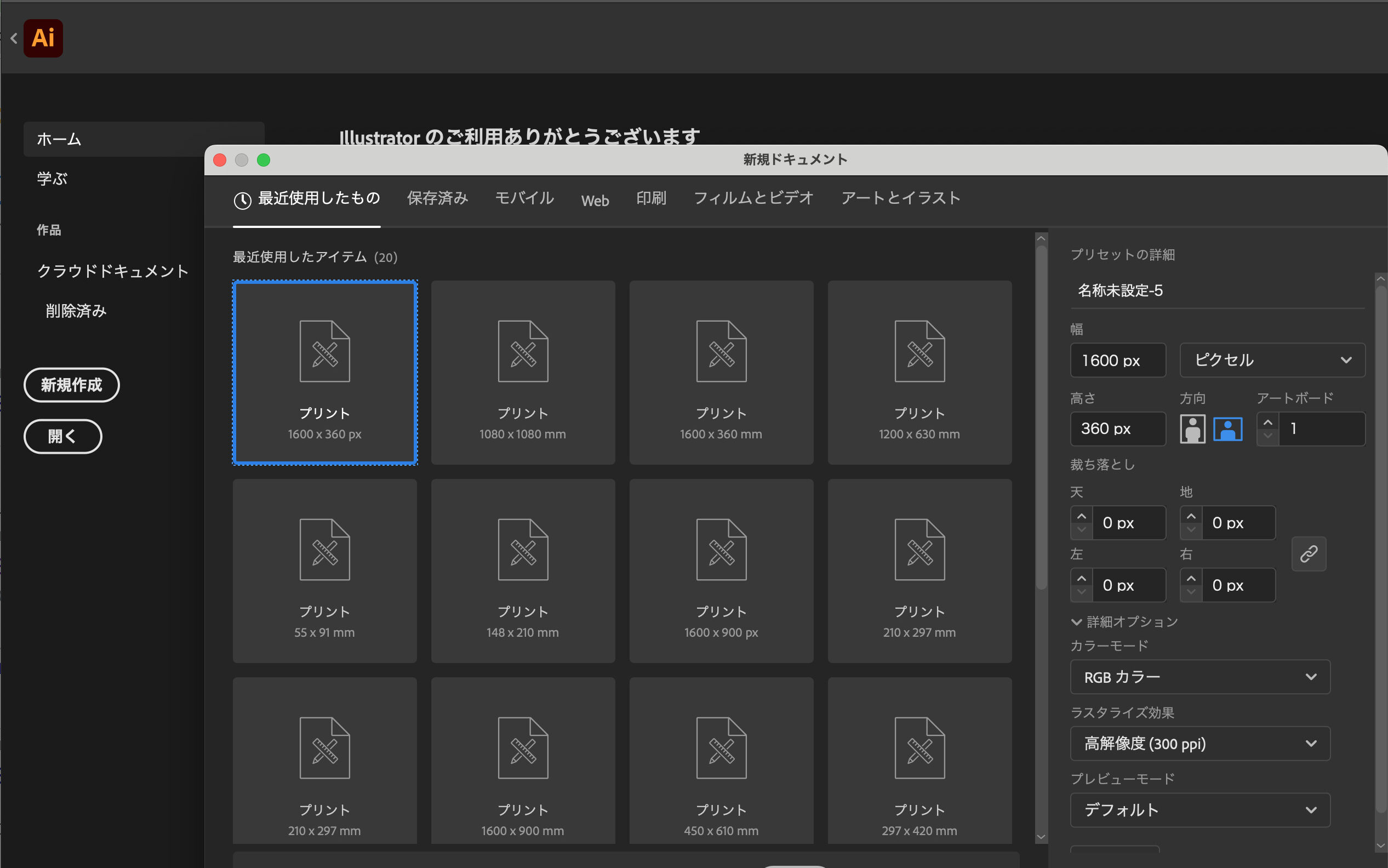Select landscape orientation icon
Screen dimensions: 1388x868
pos(1228,429)
